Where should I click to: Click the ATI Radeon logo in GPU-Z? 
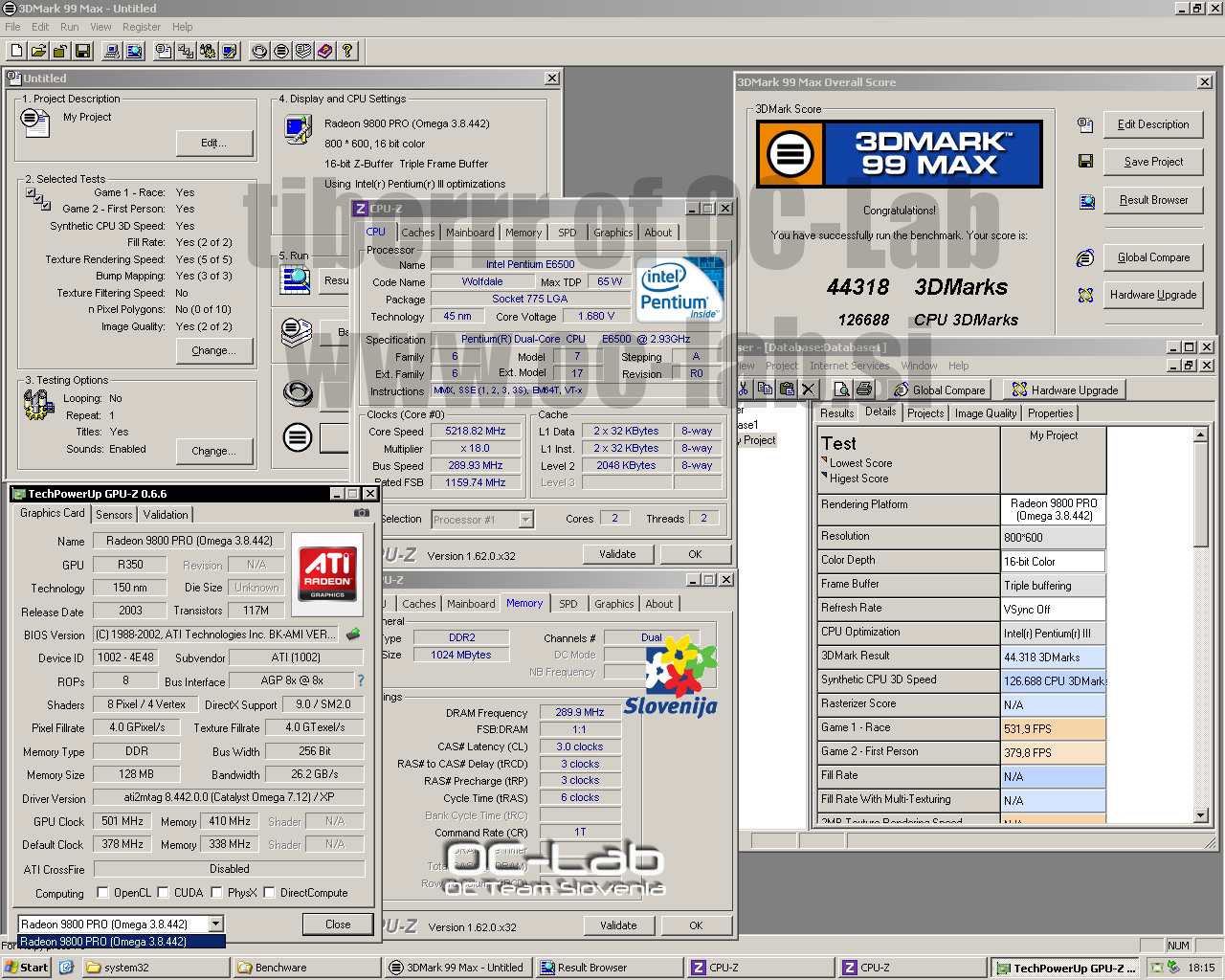pyautogui.click(x=327, y=574)
